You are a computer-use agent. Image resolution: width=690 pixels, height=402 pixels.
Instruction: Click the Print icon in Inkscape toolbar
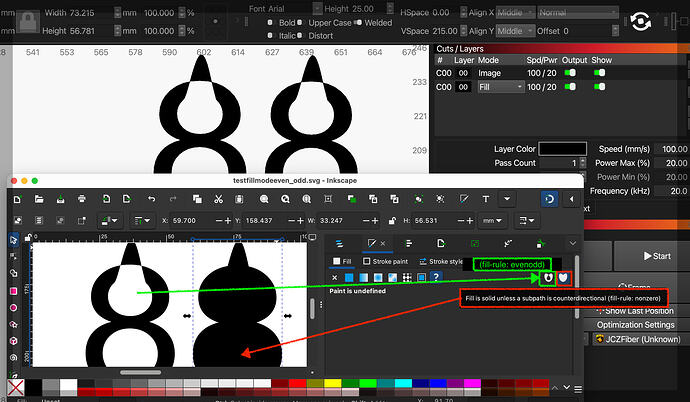[82, 199]
